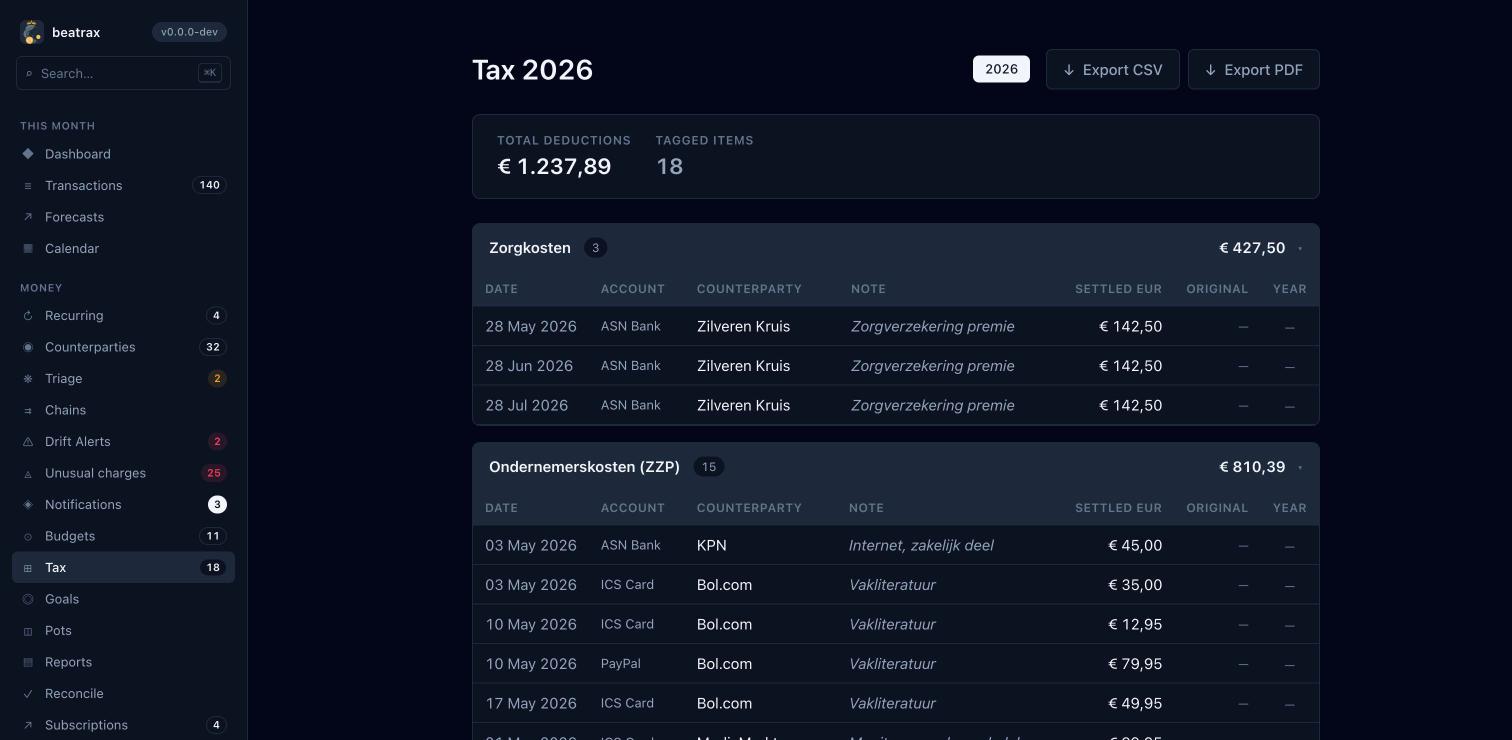Click the beatrax logo icon

(x=32, y=32)
